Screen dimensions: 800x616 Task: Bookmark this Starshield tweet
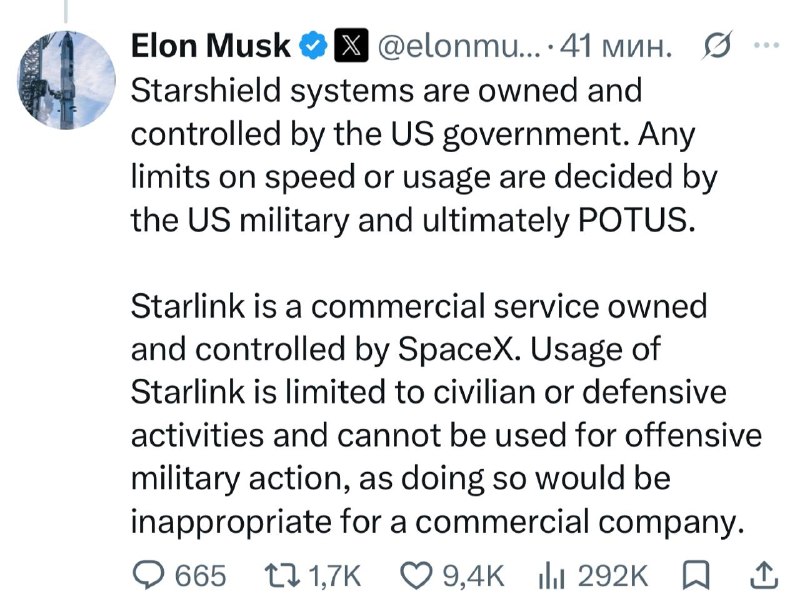pos(696,576)
